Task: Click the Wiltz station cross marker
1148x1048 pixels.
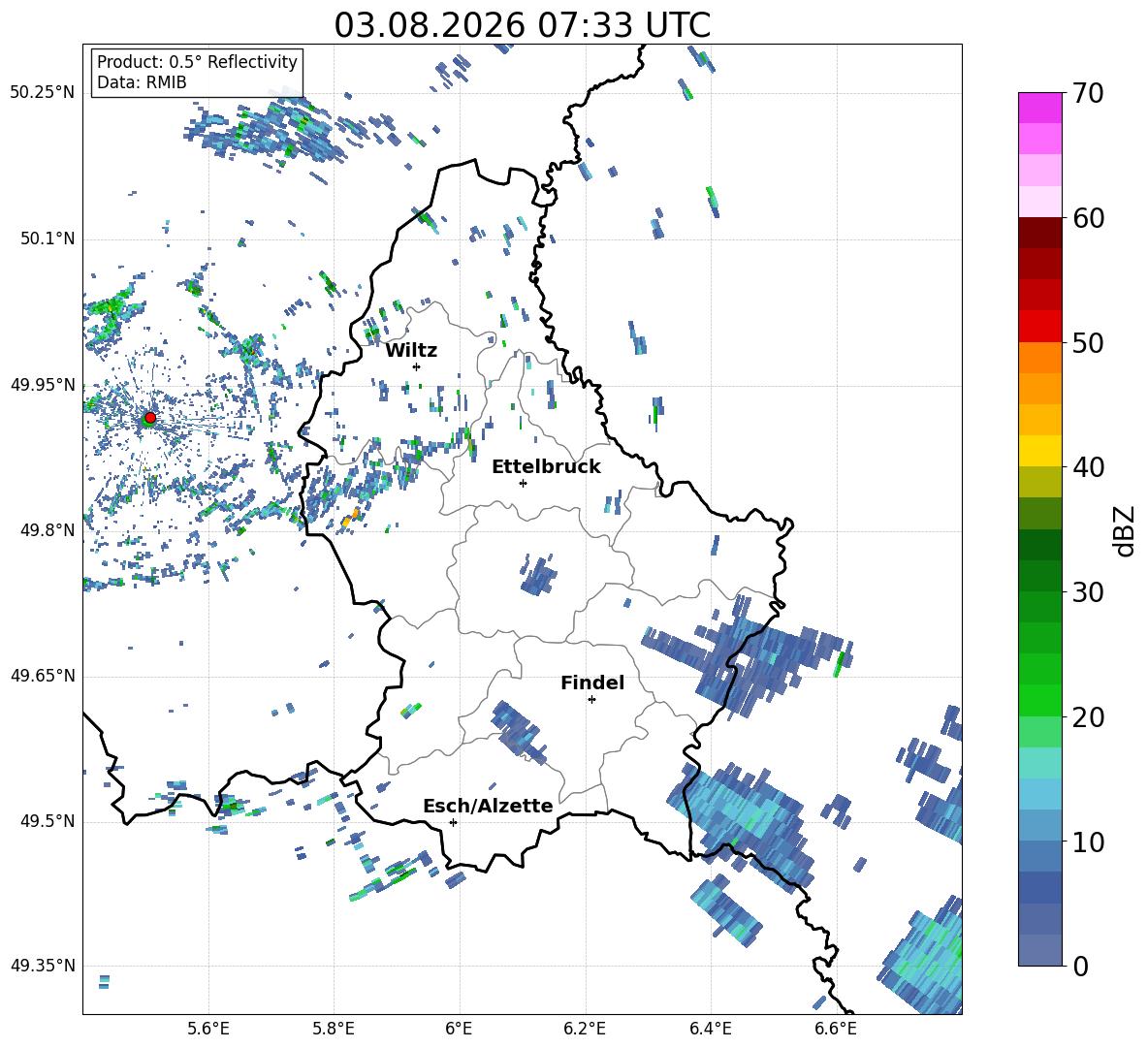Action: [416, 366]
